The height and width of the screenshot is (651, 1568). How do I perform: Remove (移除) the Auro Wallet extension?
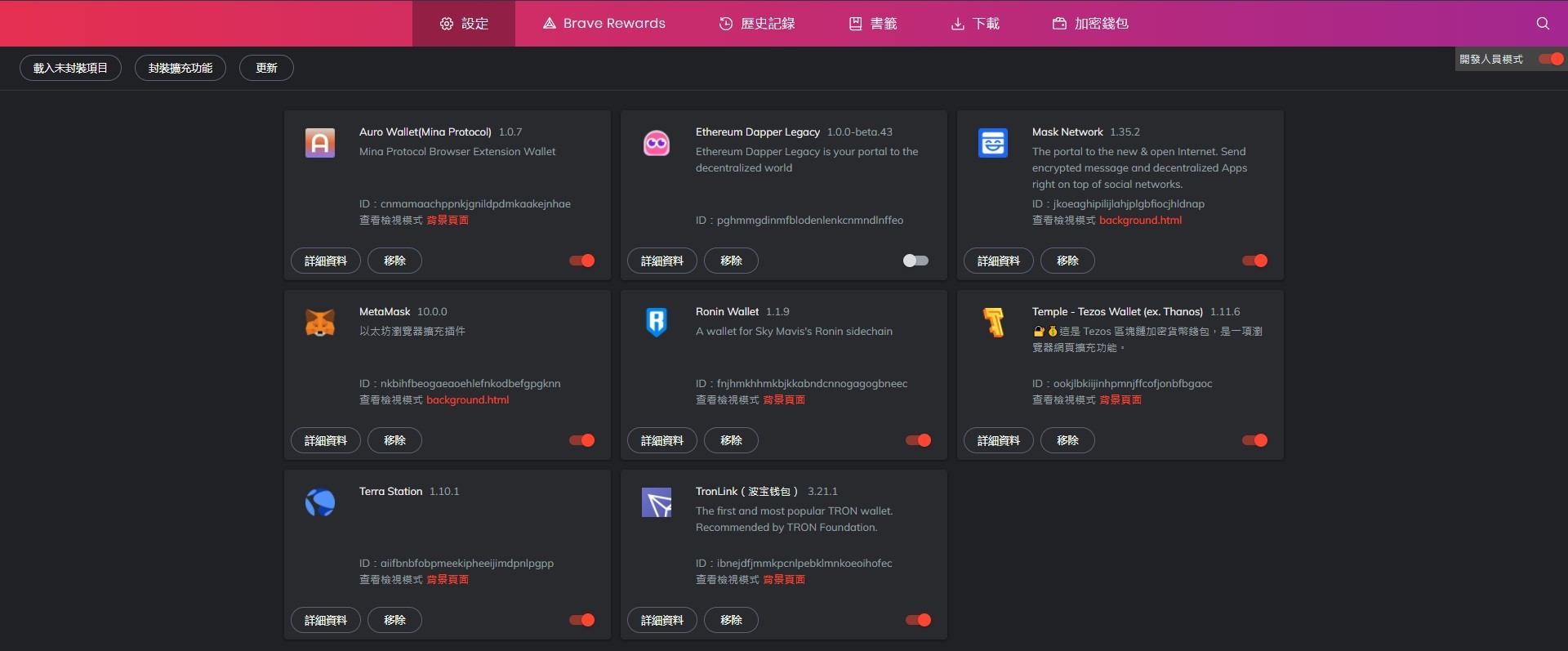394,261
